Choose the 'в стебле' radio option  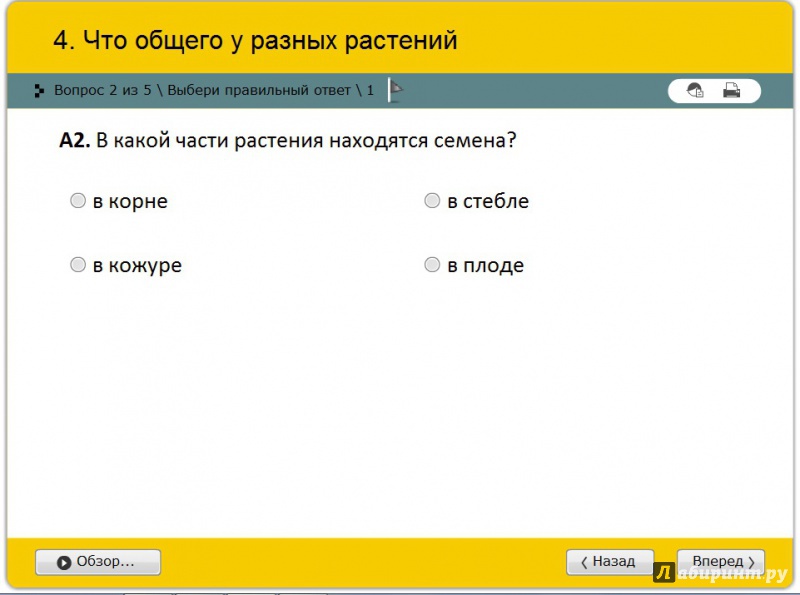432,201
